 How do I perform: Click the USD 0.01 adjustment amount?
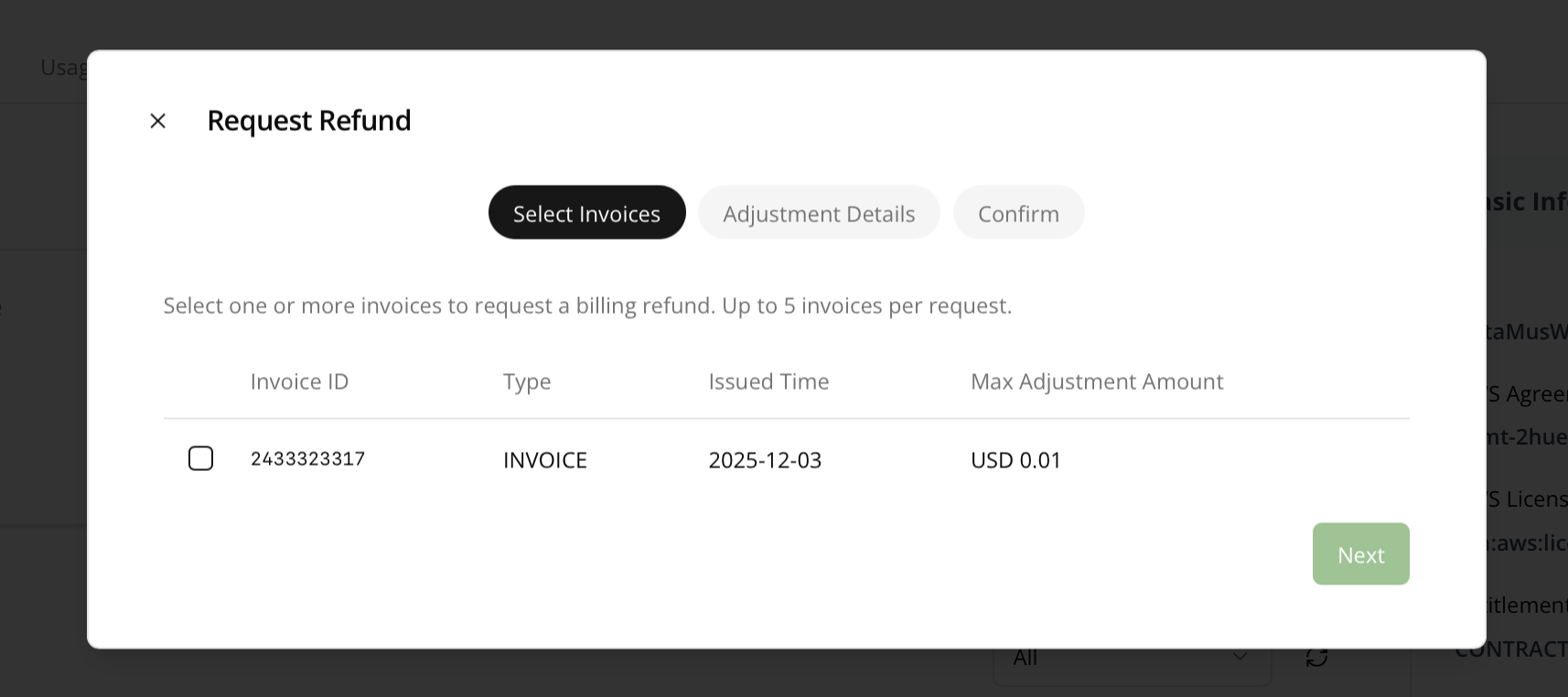(1015, 459)
